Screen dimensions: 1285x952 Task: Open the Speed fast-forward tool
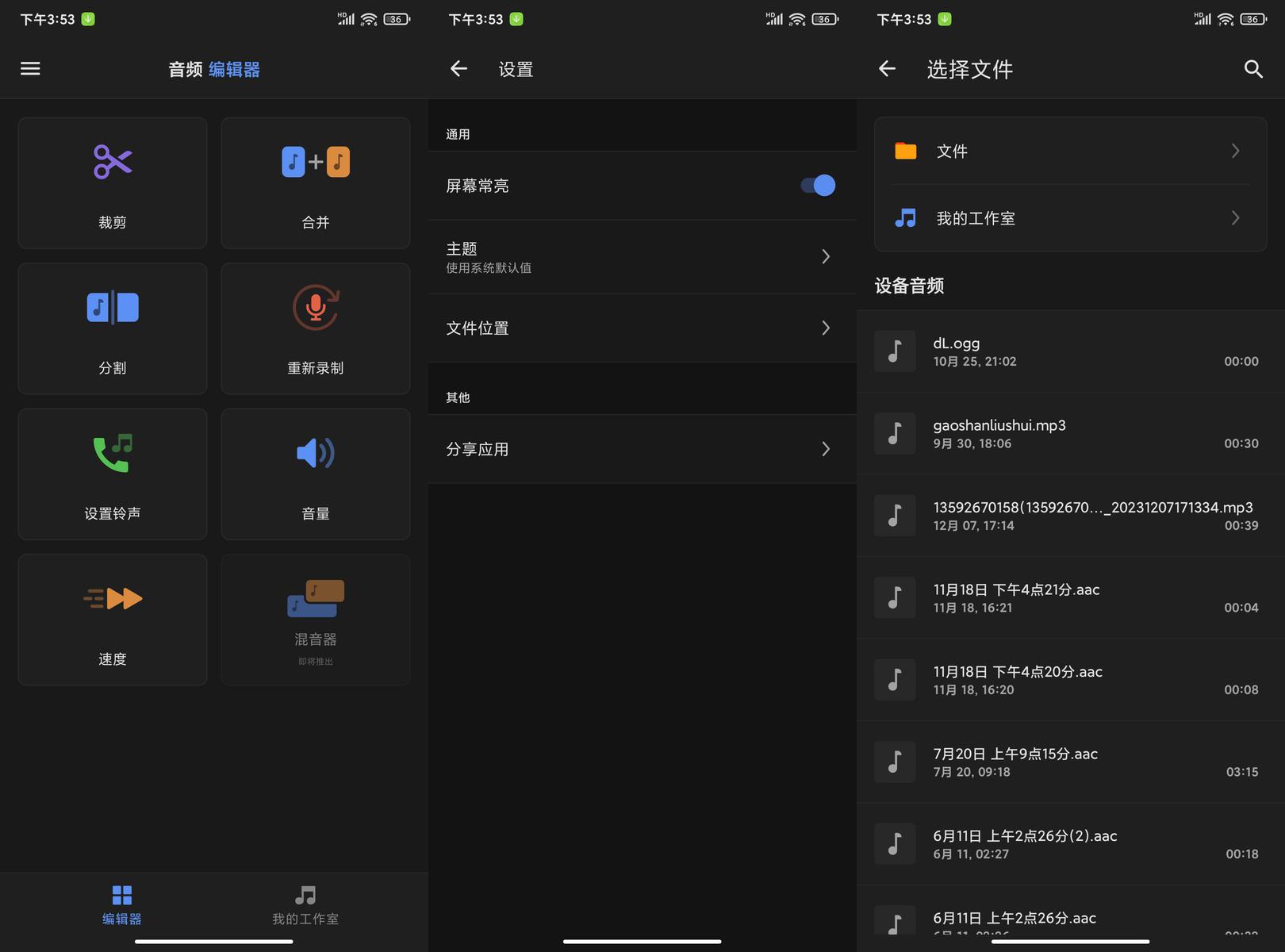click(113, 599)
